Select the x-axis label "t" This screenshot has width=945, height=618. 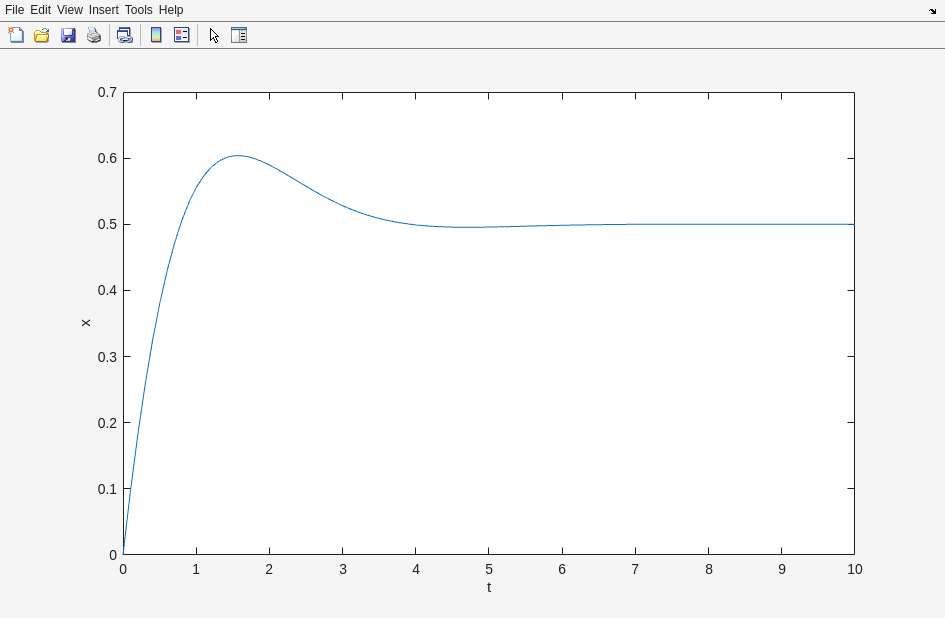click(x=489, y=588)
